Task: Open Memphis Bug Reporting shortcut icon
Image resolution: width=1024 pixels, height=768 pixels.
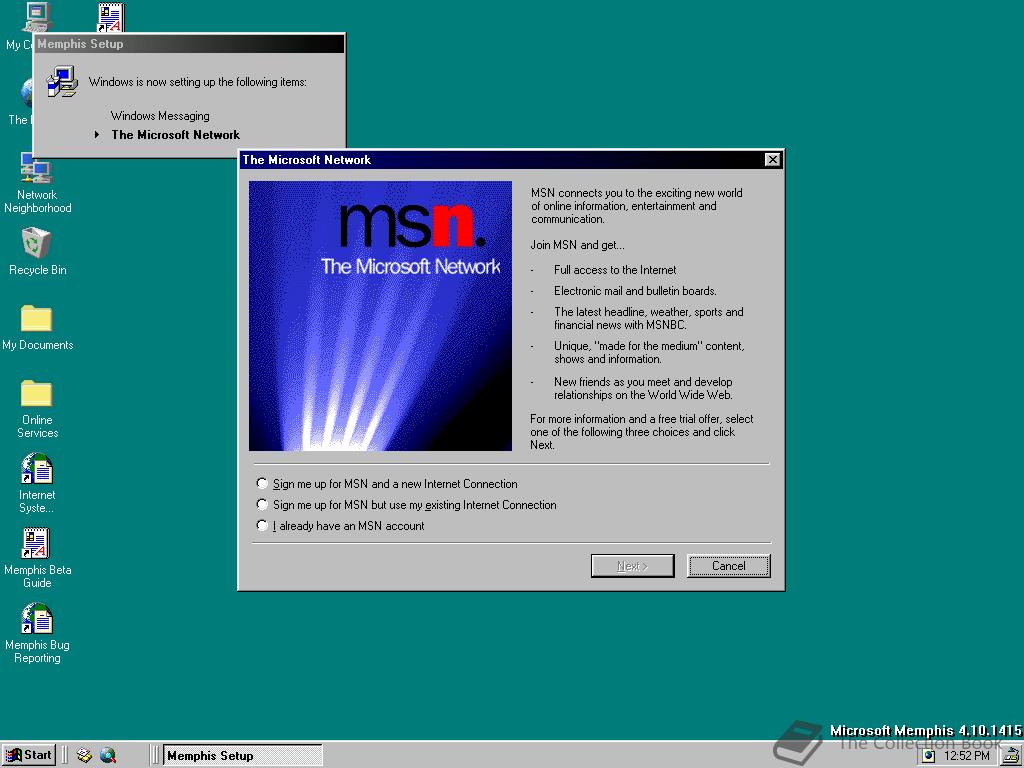Action: click(x=37, y=633)
